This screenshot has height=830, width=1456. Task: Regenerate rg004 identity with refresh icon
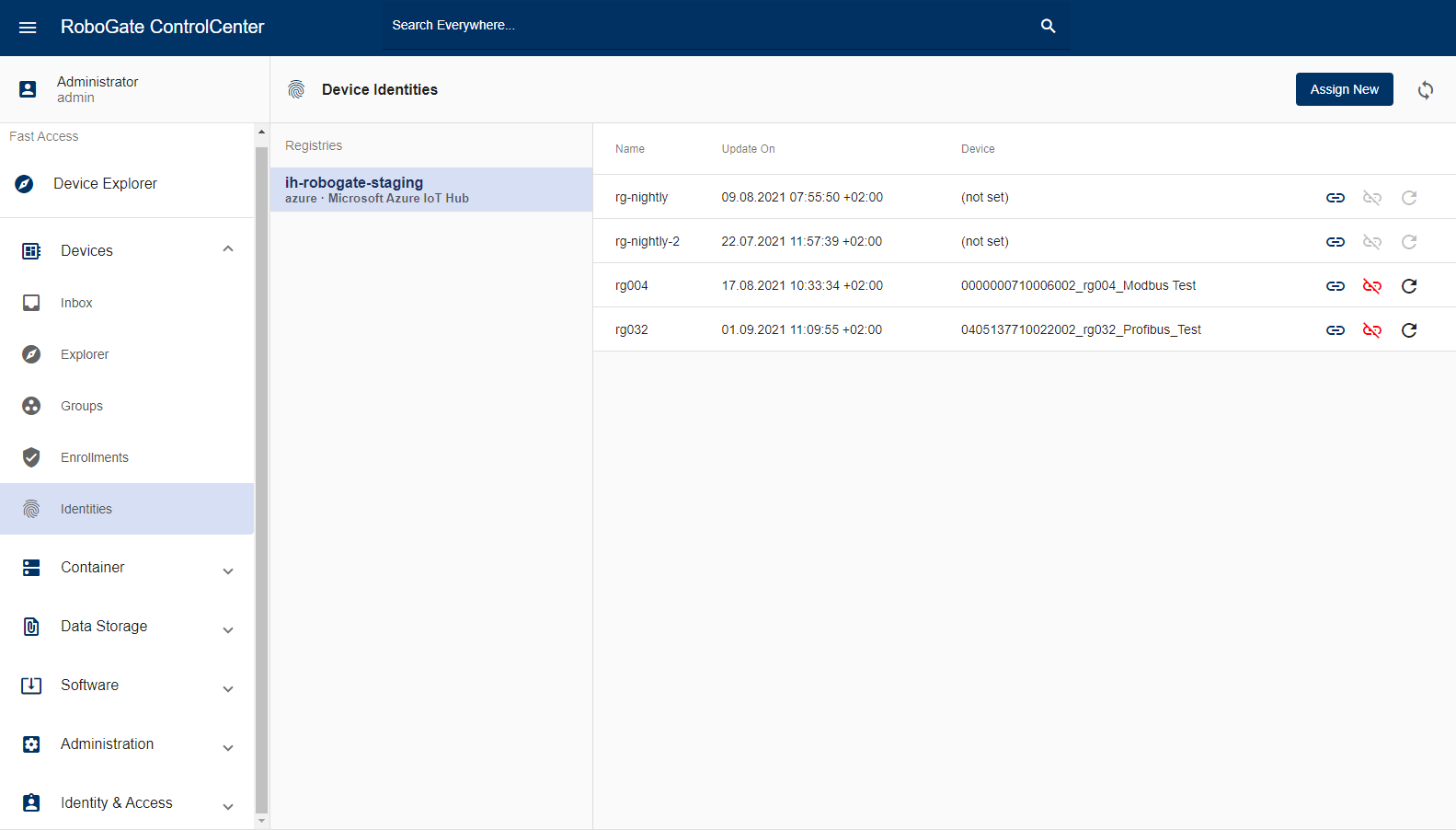[x=1409, y=286]
